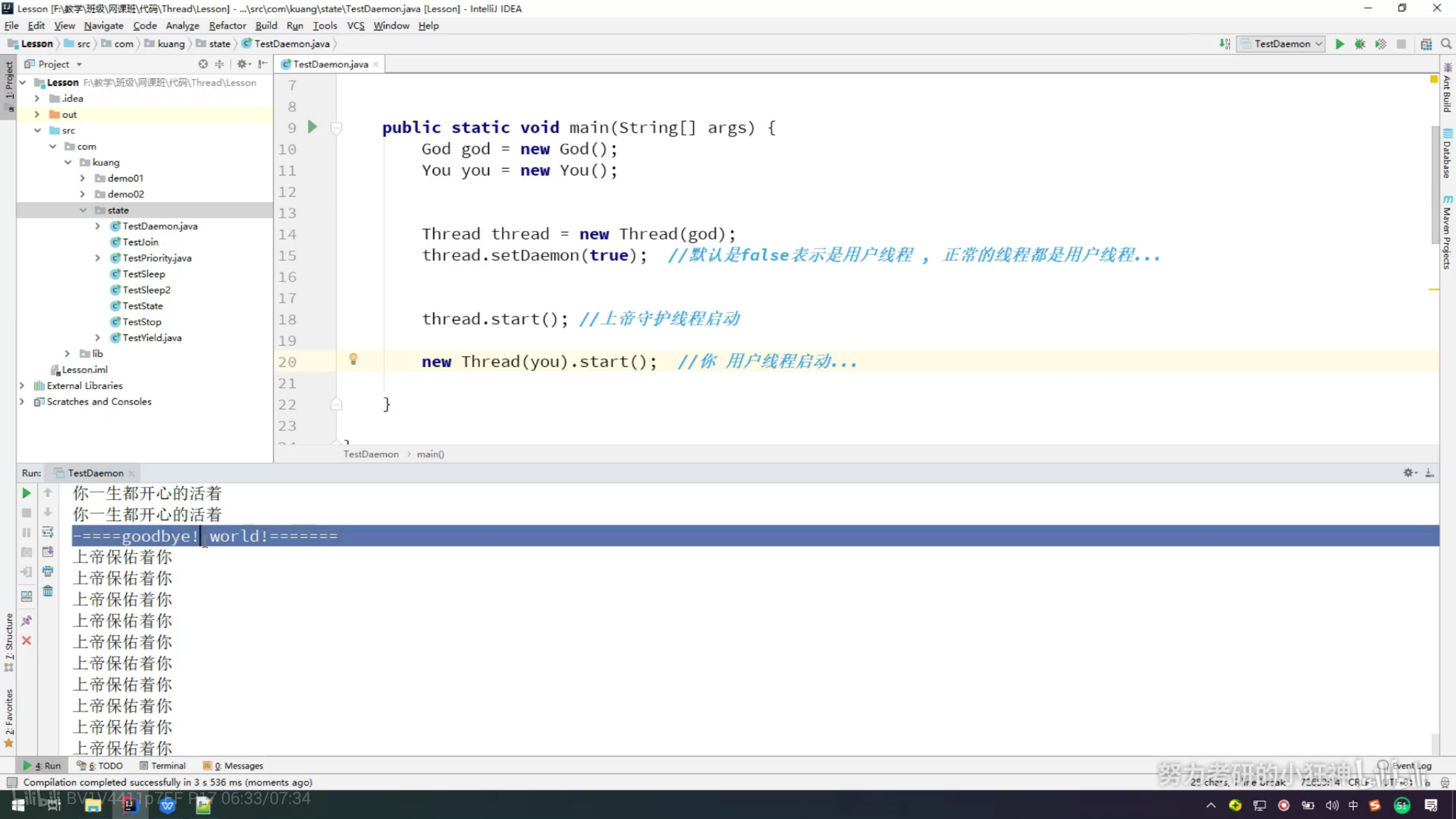
Task: Open File Explorer on the taskbar
Action: (92, 805)
